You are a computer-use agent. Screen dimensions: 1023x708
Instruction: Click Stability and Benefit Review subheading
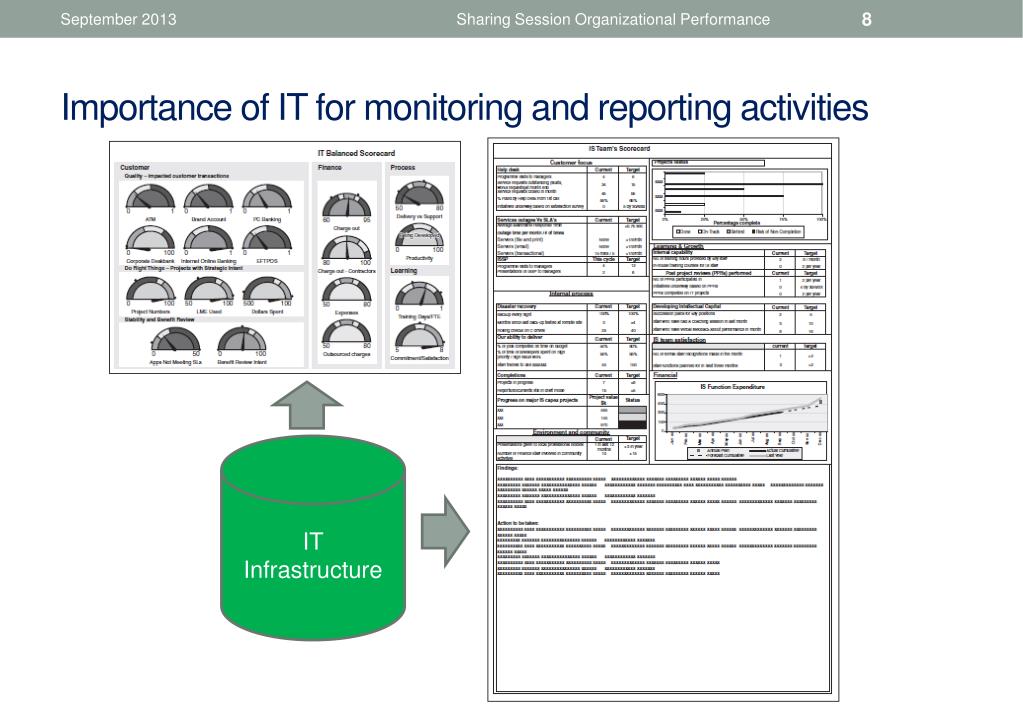tap(159, 320)
